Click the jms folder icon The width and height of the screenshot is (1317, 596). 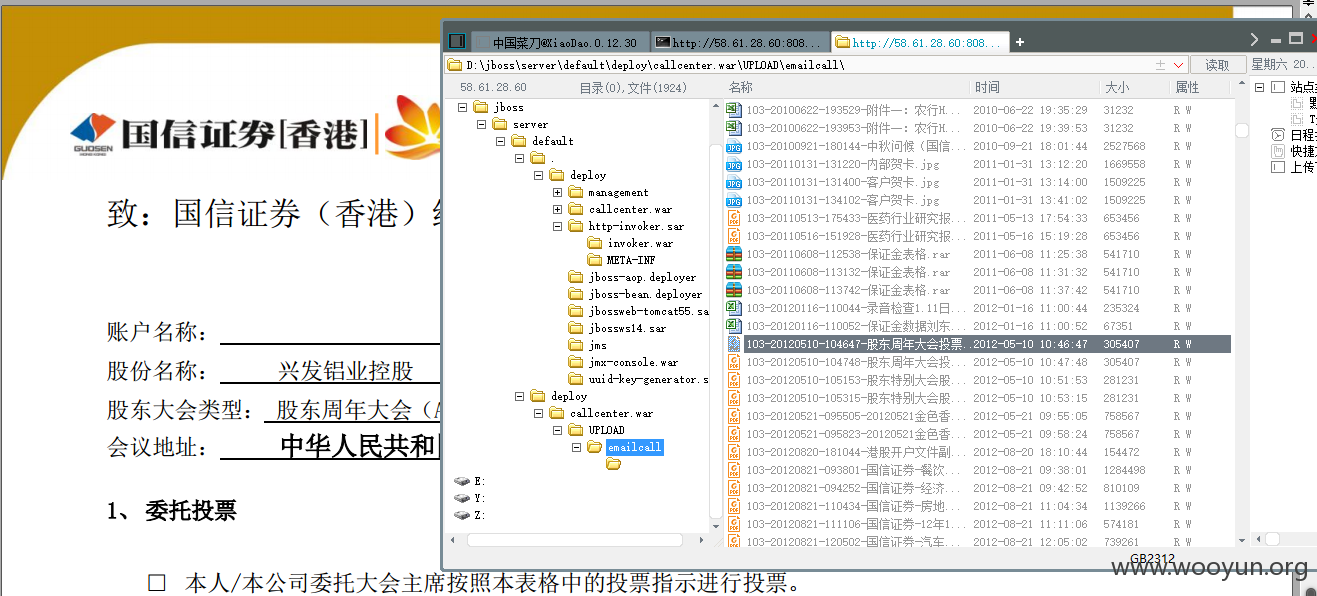(x=576, y=345)
